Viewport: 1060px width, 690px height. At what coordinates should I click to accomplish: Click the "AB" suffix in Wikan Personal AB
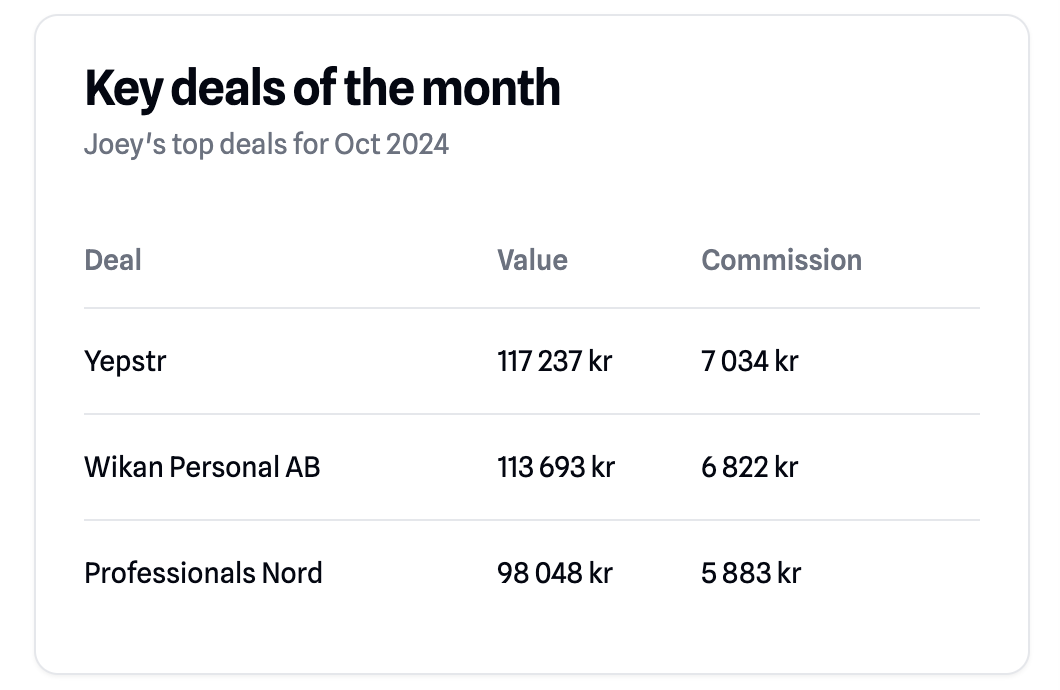tap(303, 467)
